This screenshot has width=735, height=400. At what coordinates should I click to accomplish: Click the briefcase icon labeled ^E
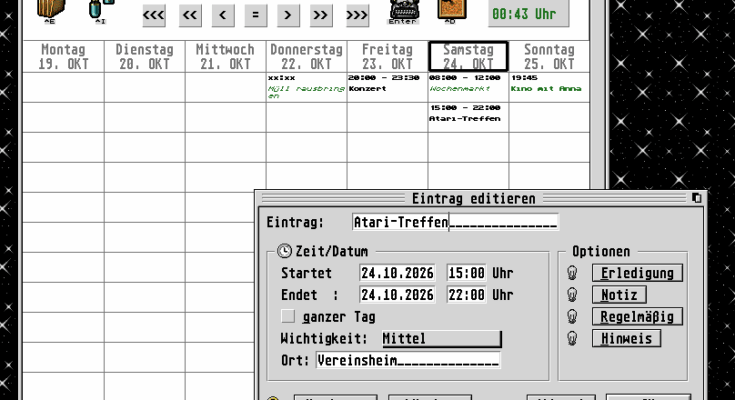click(x=51, y=10)
